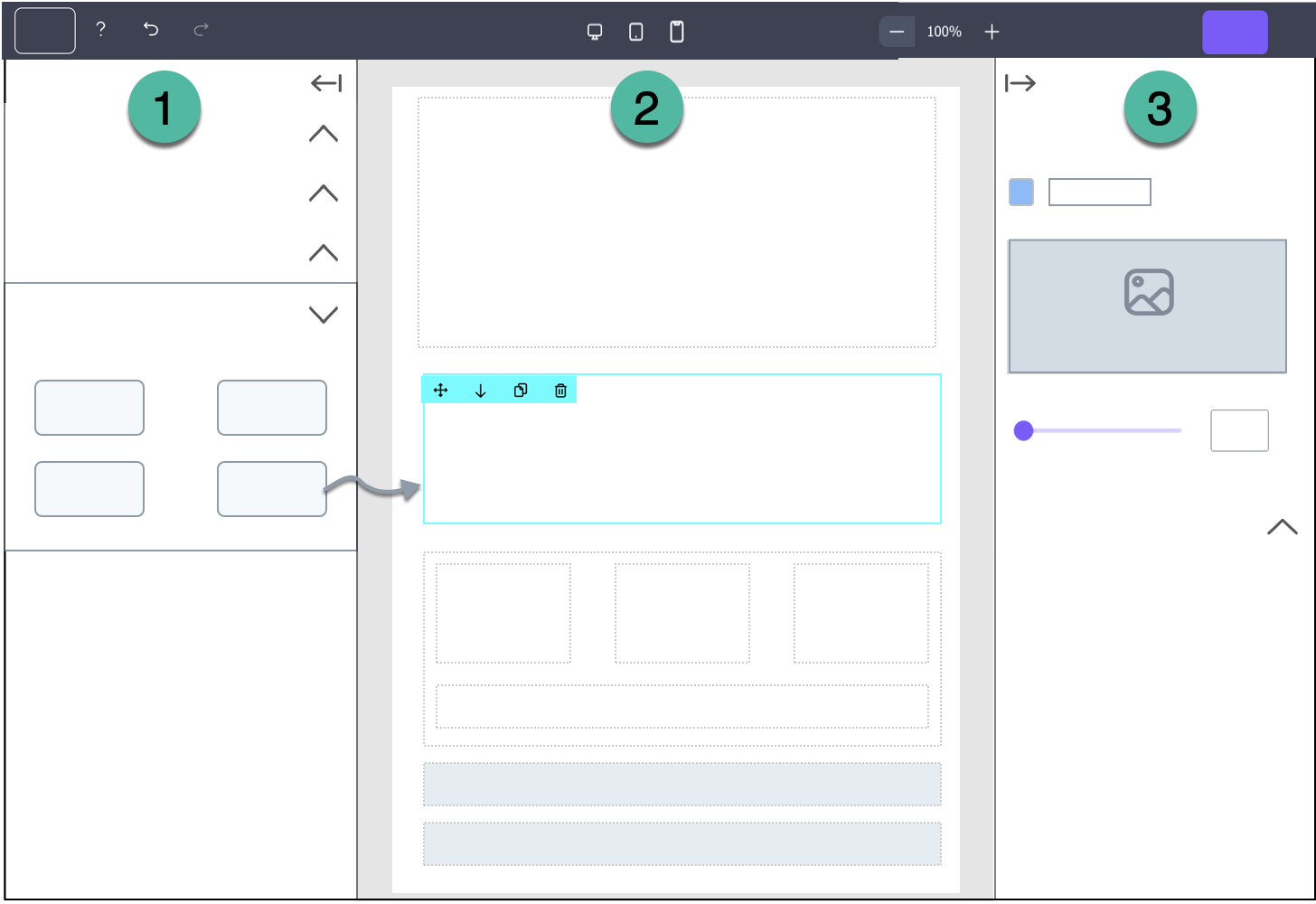Click the image placeholder in right panel
The height and width of the screenshot is (904, 1316).
tap(1147, 306)
